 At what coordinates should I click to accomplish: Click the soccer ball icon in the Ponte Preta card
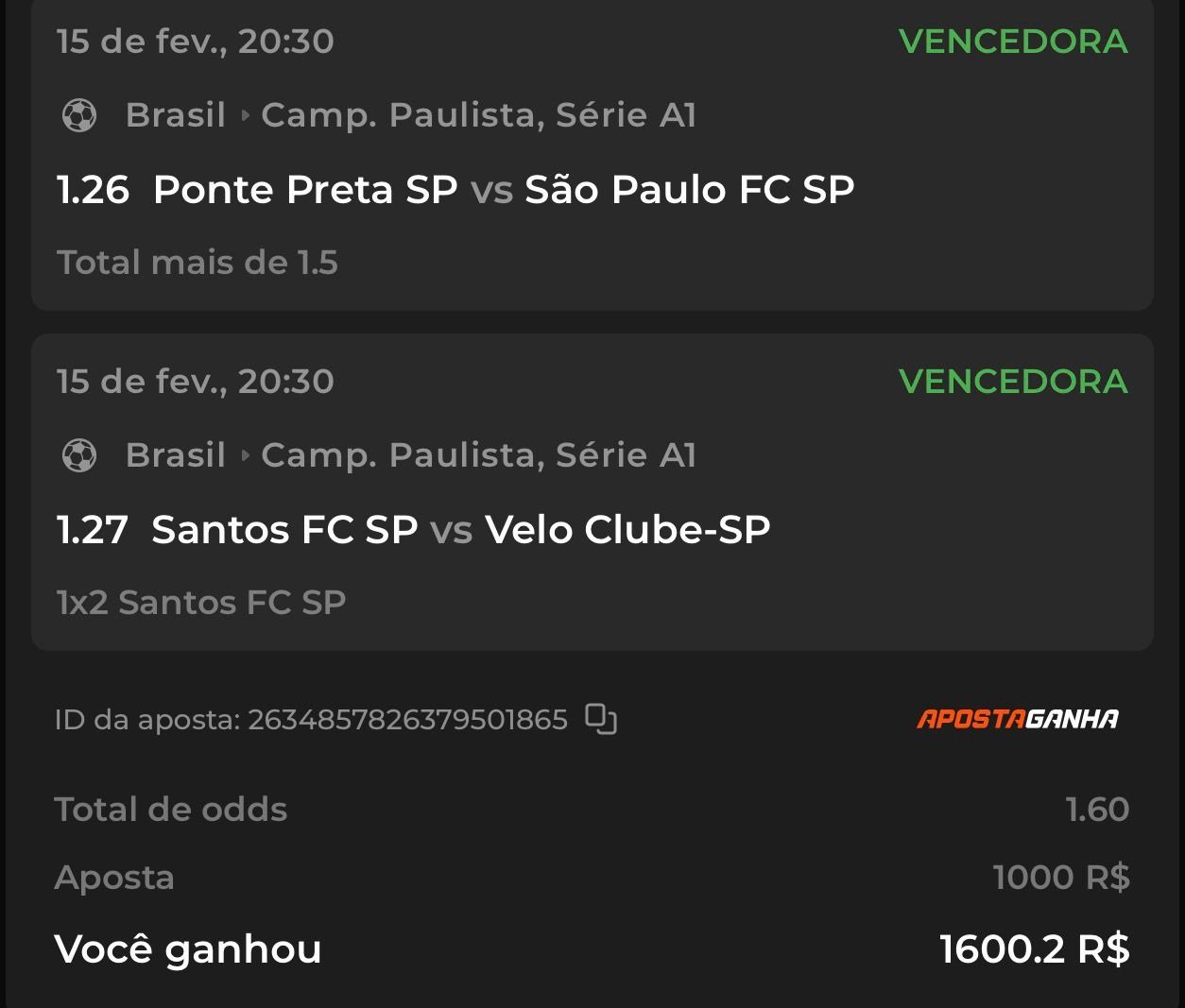pyautogui.click(x=79, y=115)
